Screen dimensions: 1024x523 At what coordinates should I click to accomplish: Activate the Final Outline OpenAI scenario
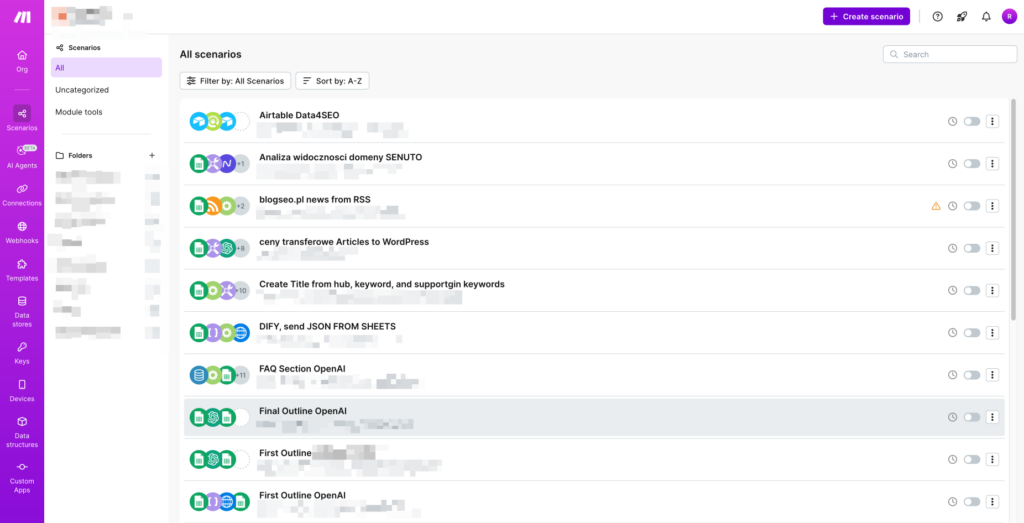click(x=971, y=417)
